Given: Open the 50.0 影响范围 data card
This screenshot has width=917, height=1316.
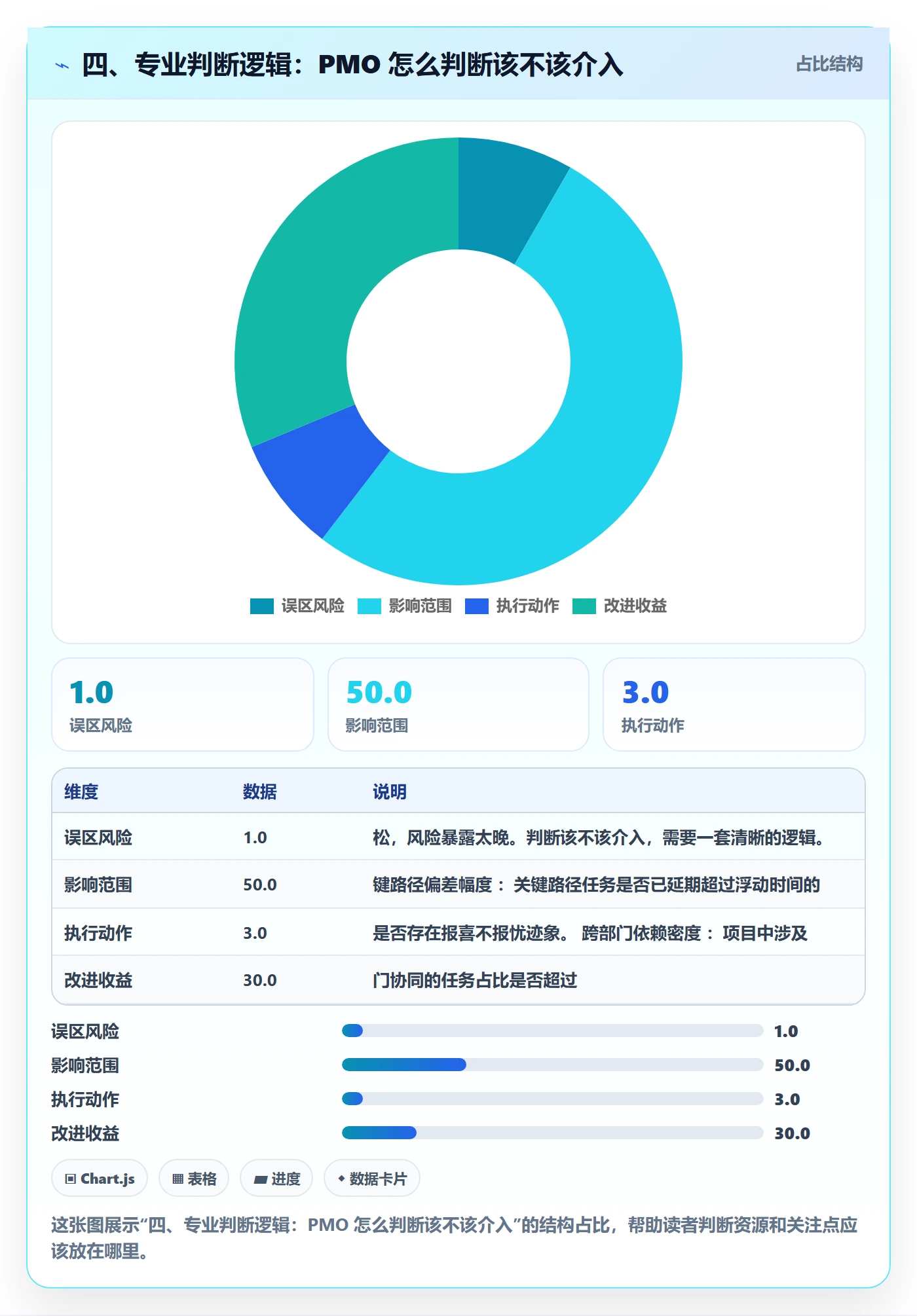Looking at the screenshot, I should tap(458, 704).
